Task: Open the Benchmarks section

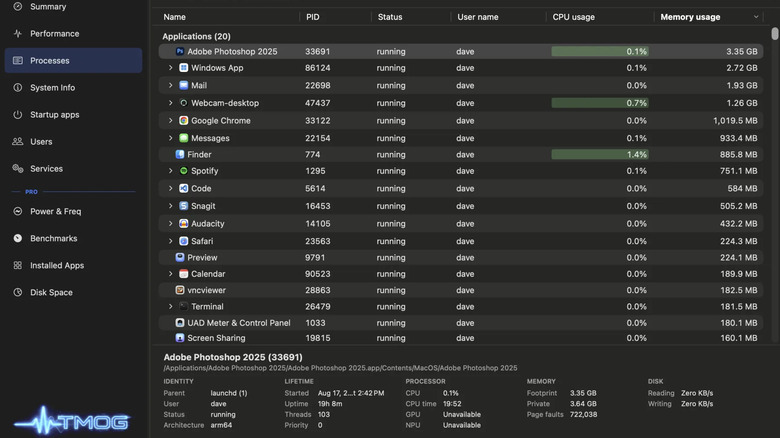Action: pos(73,238)
